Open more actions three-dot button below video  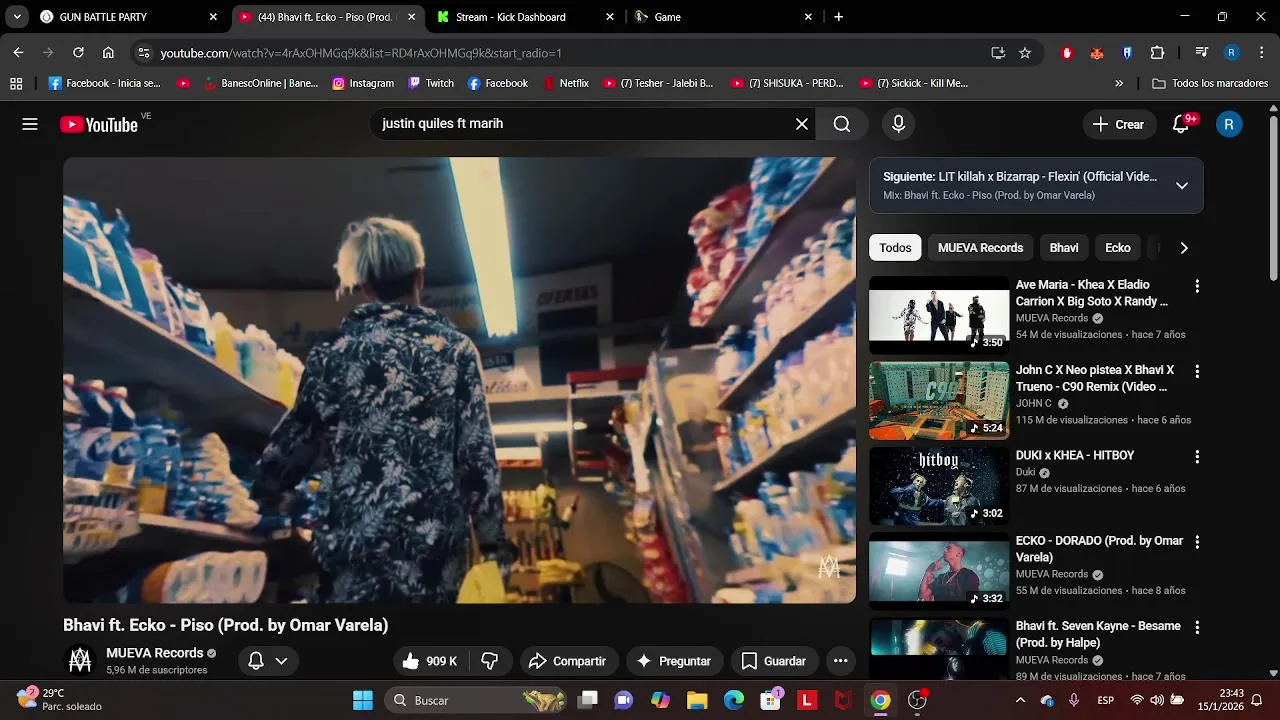tap(840, 661)
